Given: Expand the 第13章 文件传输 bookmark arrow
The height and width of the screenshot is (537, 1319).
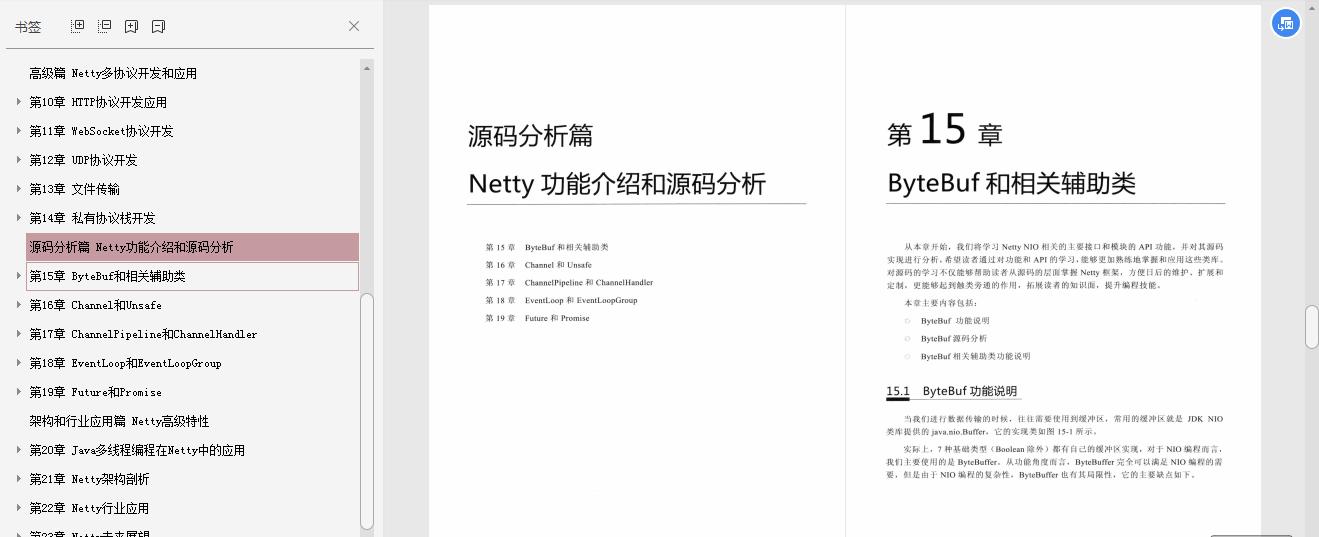Looking at the screenshot, I should pyautogui.click(x=19, y=189).
